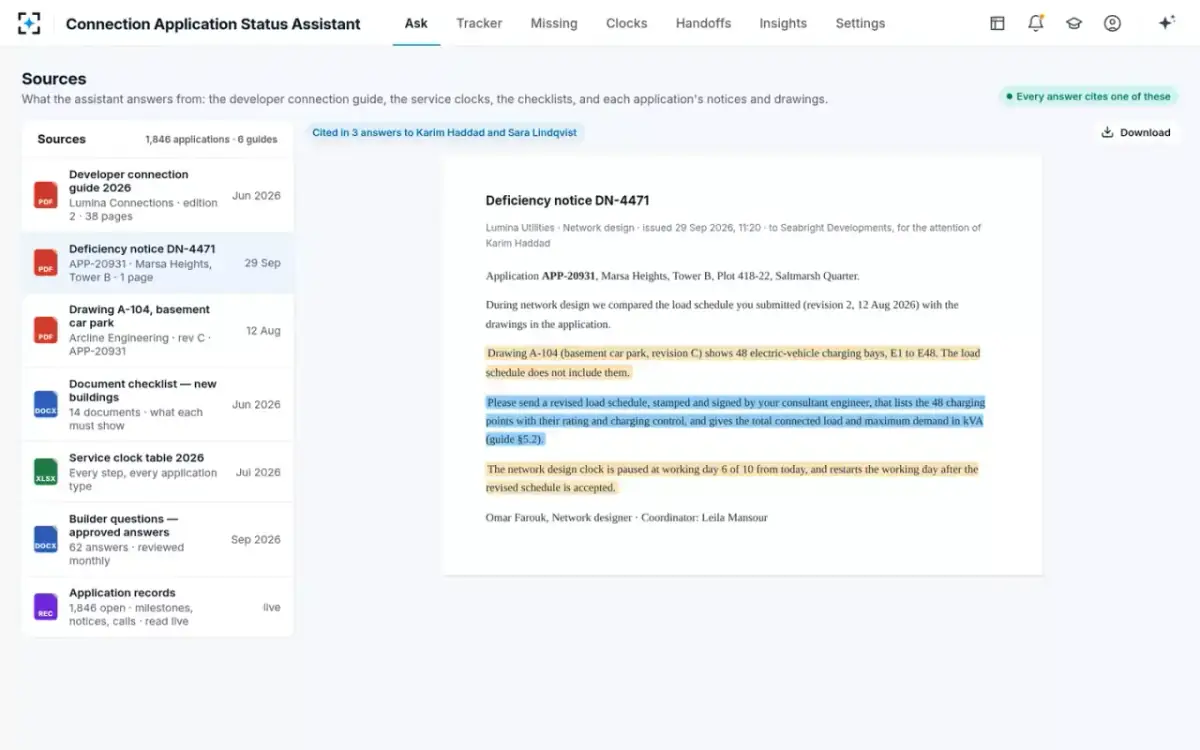The width and height of the screenshot is (1200, 750).
Task: Open notifications bell
Action: coord(1036,23)
